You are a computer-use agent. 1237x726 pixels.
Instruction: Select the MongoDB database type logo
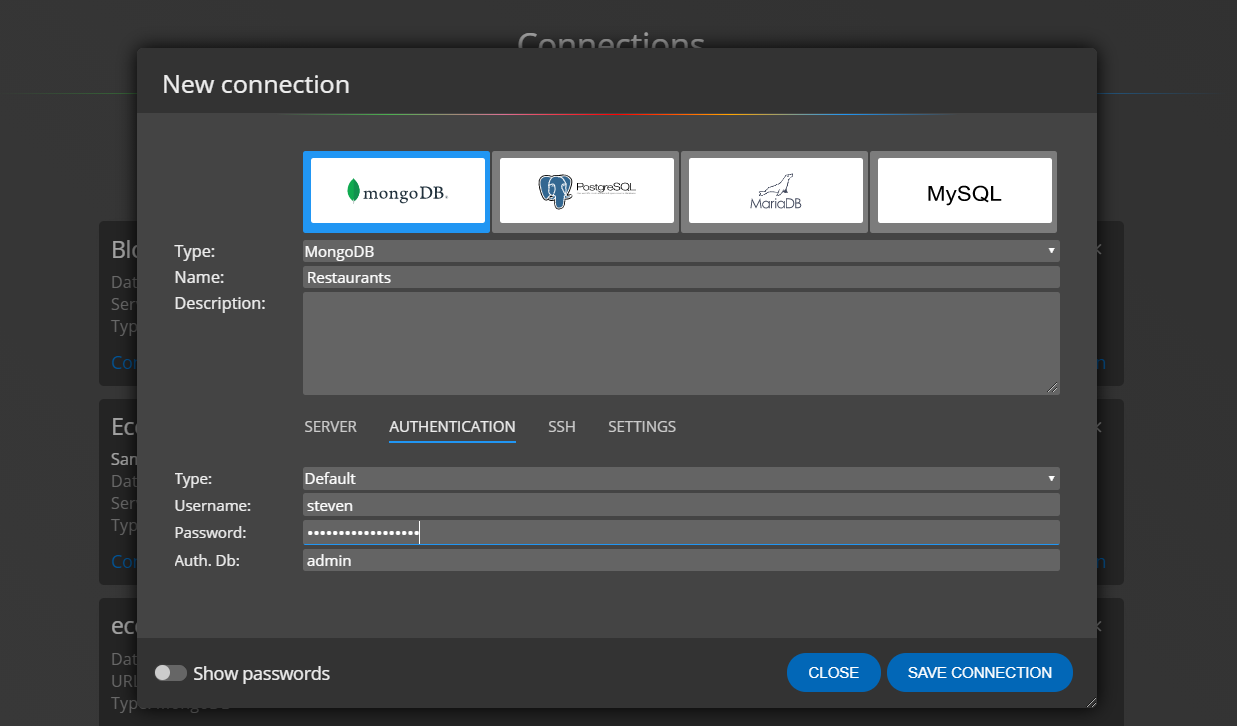coord(396,189)
